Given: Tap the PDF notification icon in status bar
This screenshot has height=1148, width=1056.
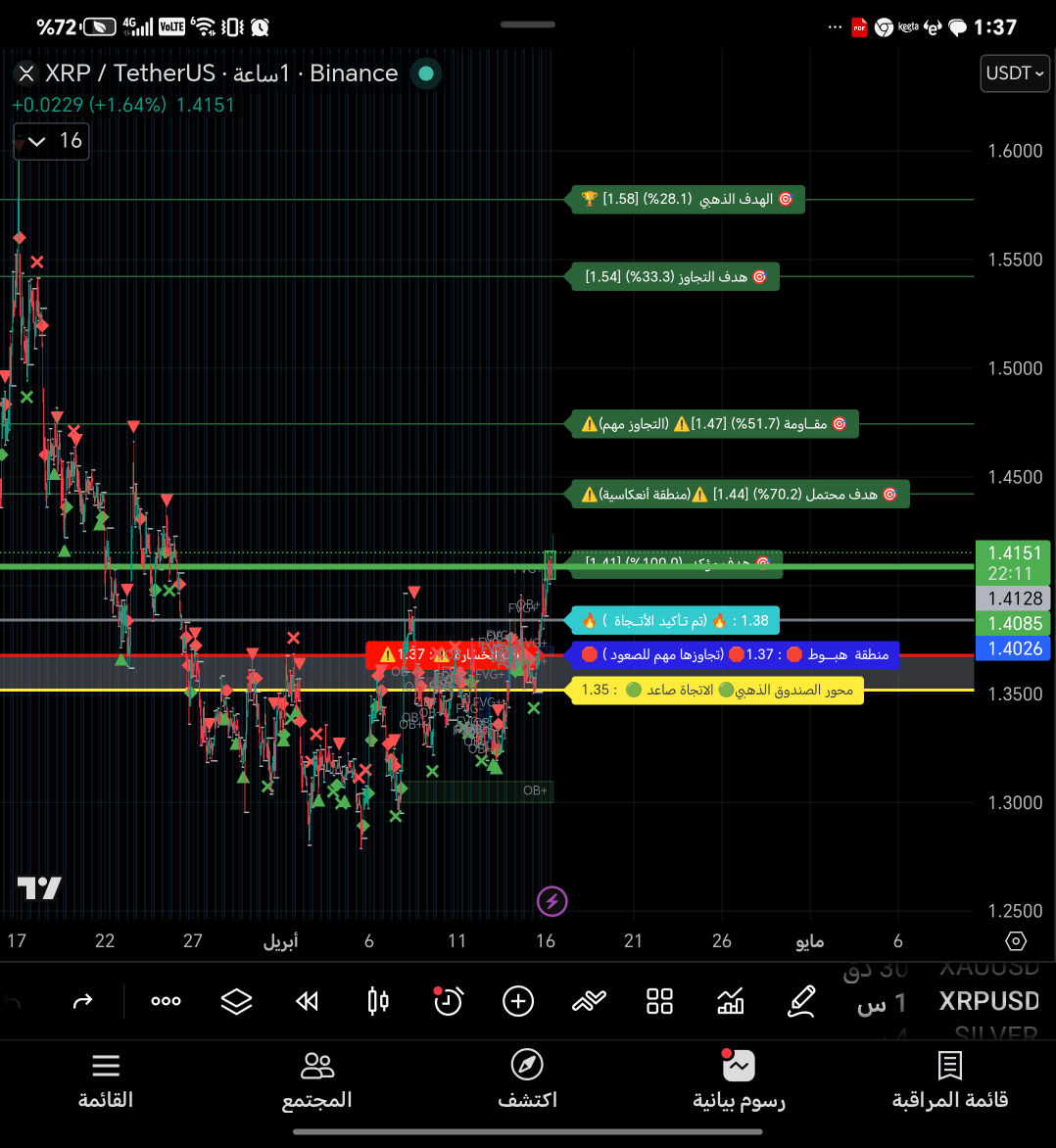Looking at the screenshot, I should pos(859,27).
